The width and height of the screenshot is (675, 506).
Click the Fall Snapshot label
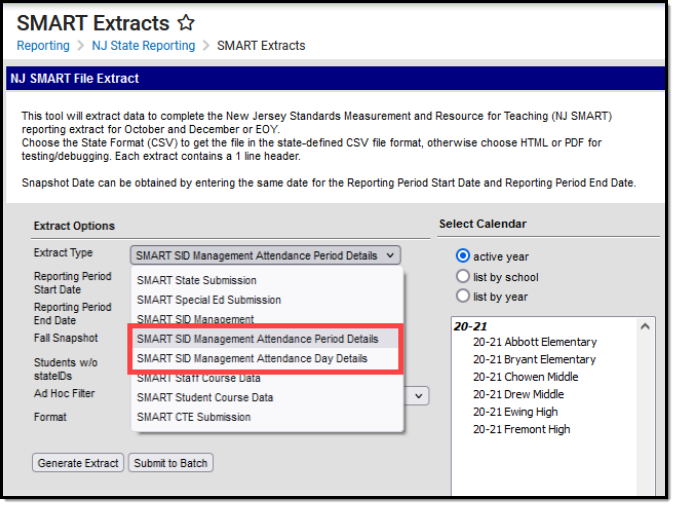point(66,338)
